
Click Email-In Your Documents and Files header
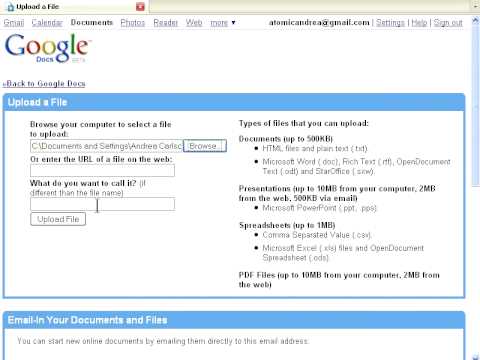(234, 320)
